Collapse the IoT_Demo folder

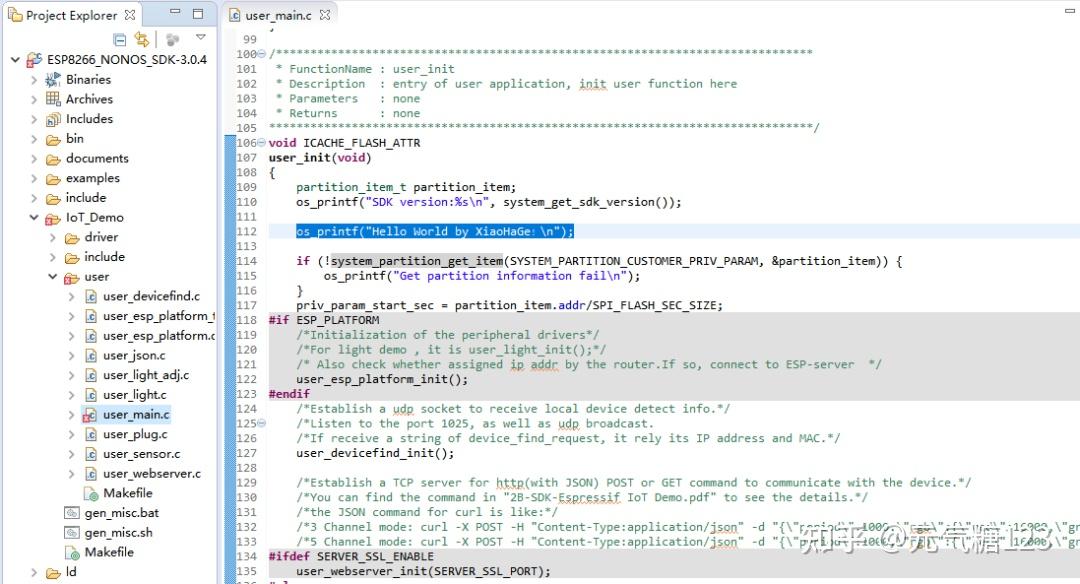(x=34, y=218)
